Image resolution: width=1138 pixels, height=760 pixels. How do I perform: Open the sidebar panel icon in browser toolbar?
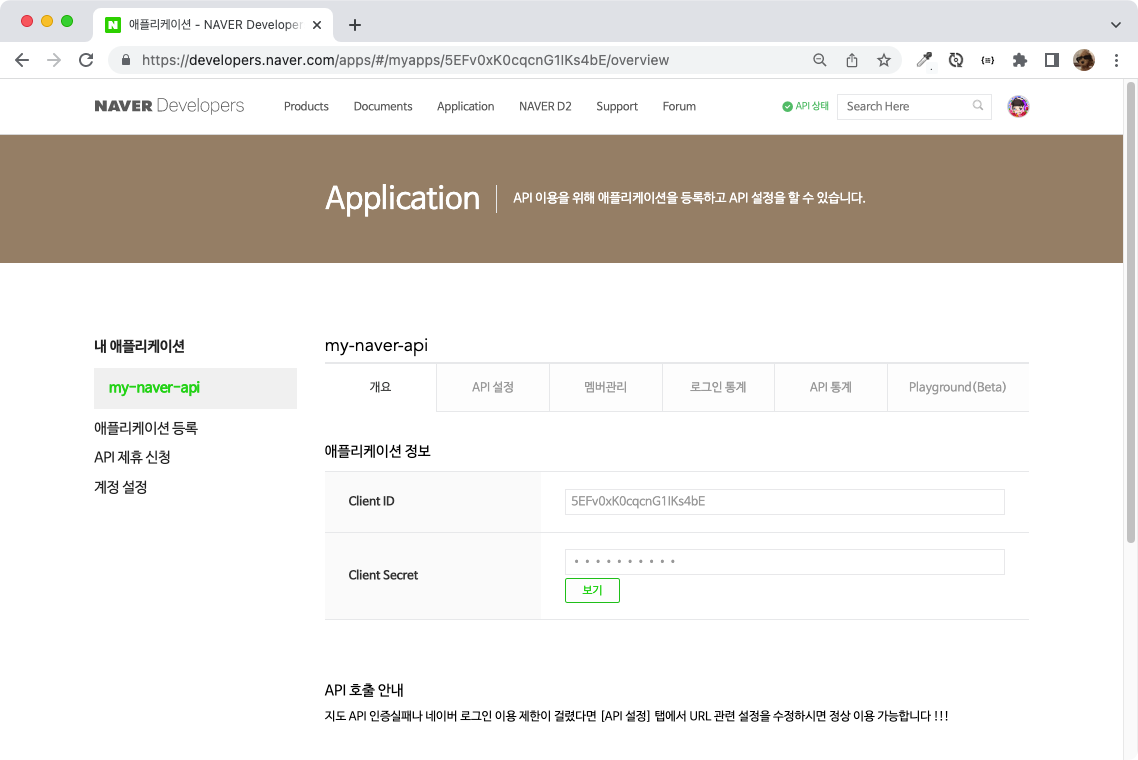click(x=1051, y=60)
